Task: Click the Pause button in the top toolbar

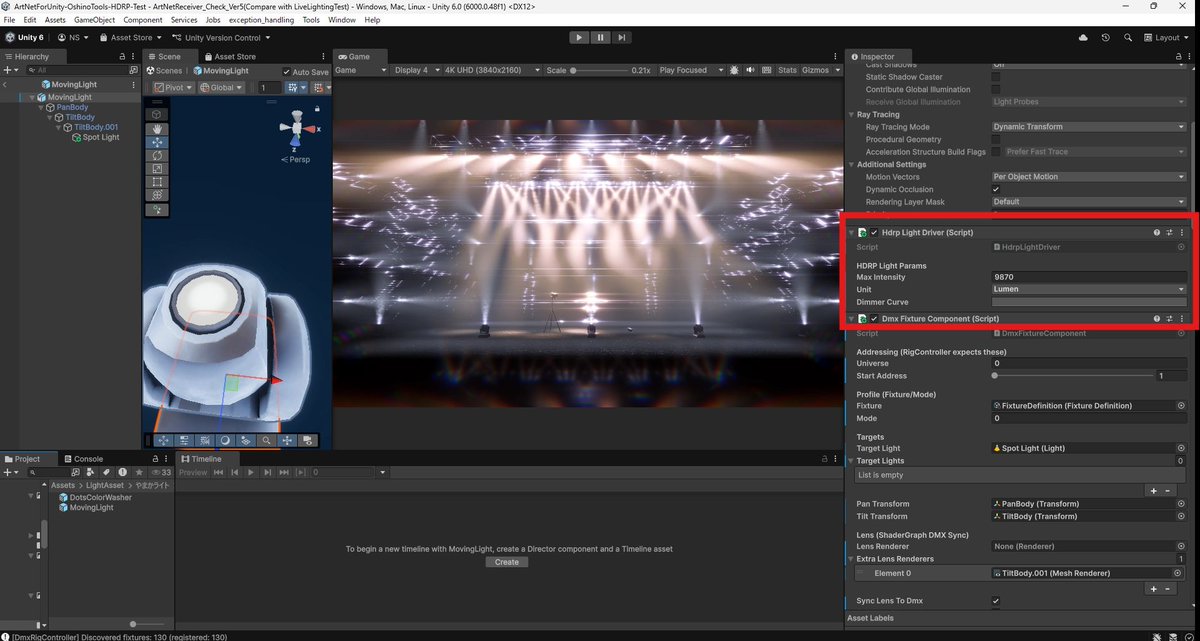Action: click(x=601, y=37)
